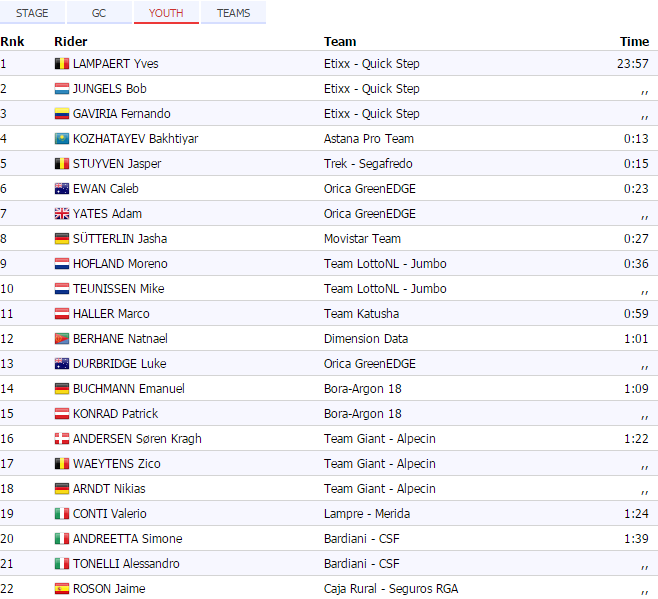Click the Australian flag beside EWAN Caleb
The width and height of the screenshot is (658, 599).
coord(62,189)
